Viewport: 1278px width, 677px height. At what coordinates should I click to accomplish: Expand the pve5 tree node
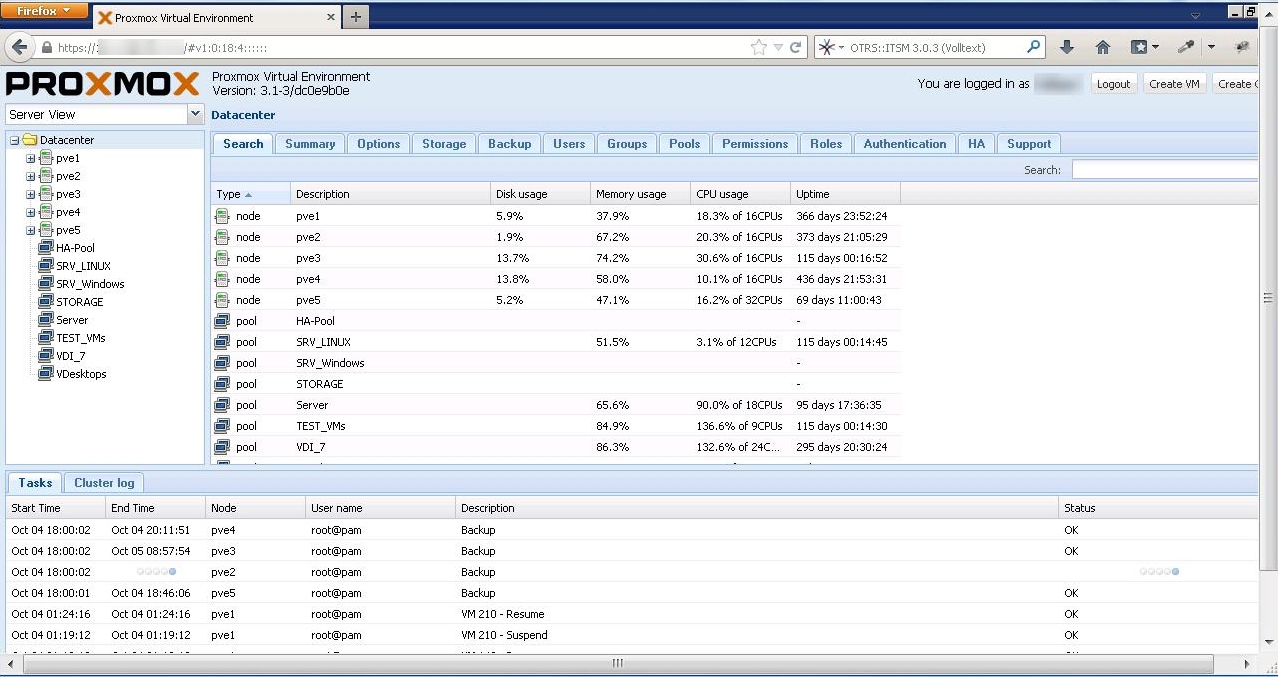click(30, 230)
